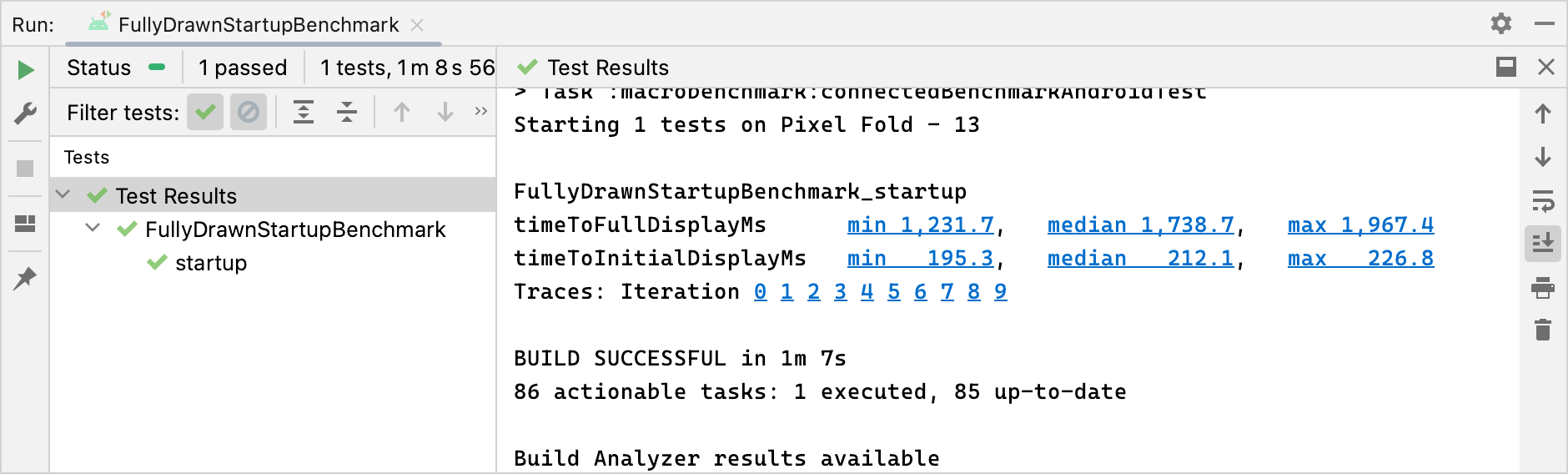Screen dimensions: 1568x474
Task: Open the median 1,738.7 trace link
Action: tap(1140, 225)
